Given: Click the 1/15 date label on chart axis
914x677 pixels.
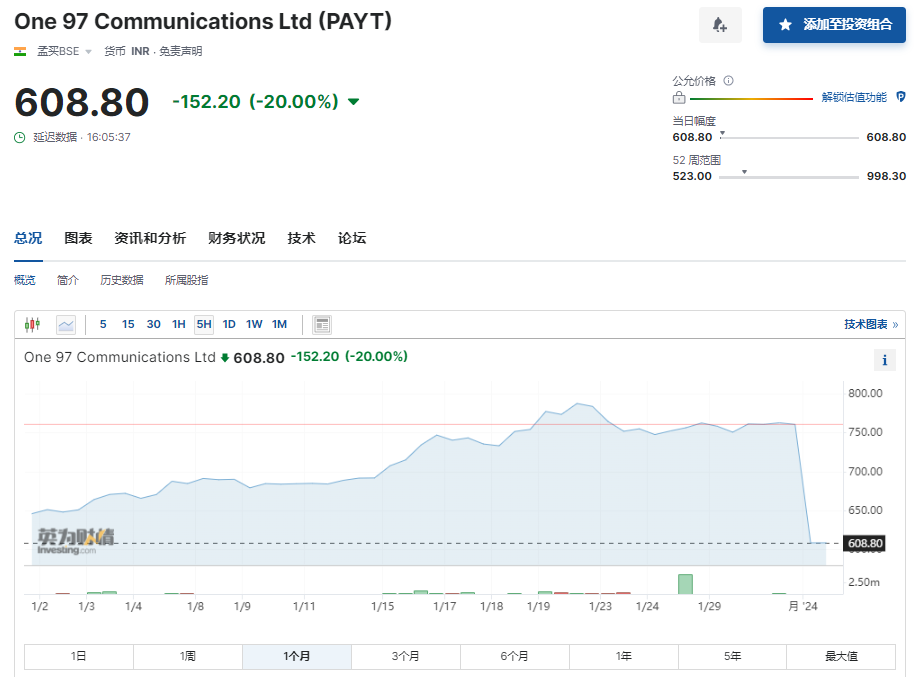Looking at the screenshot, I should [x=383, y=606].
